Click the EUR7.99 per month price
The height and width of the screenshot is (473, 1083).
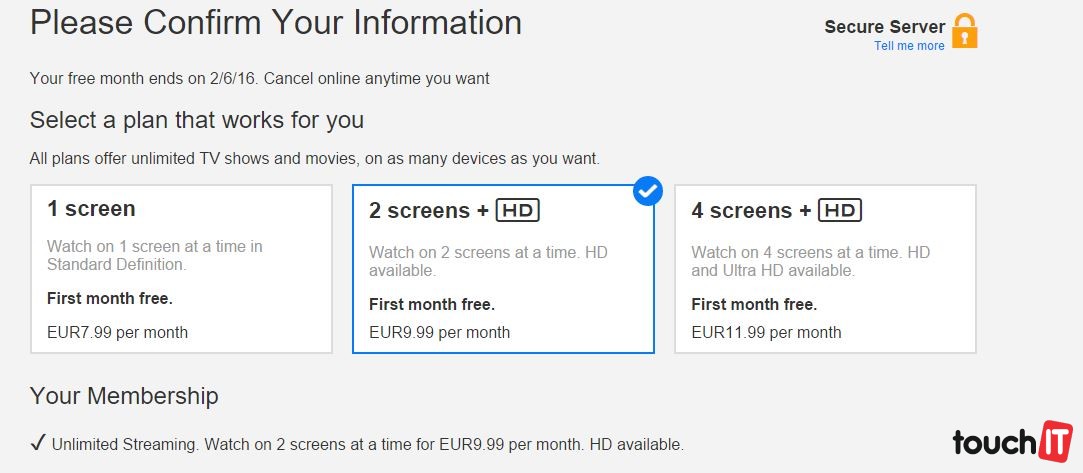point(117,332)
